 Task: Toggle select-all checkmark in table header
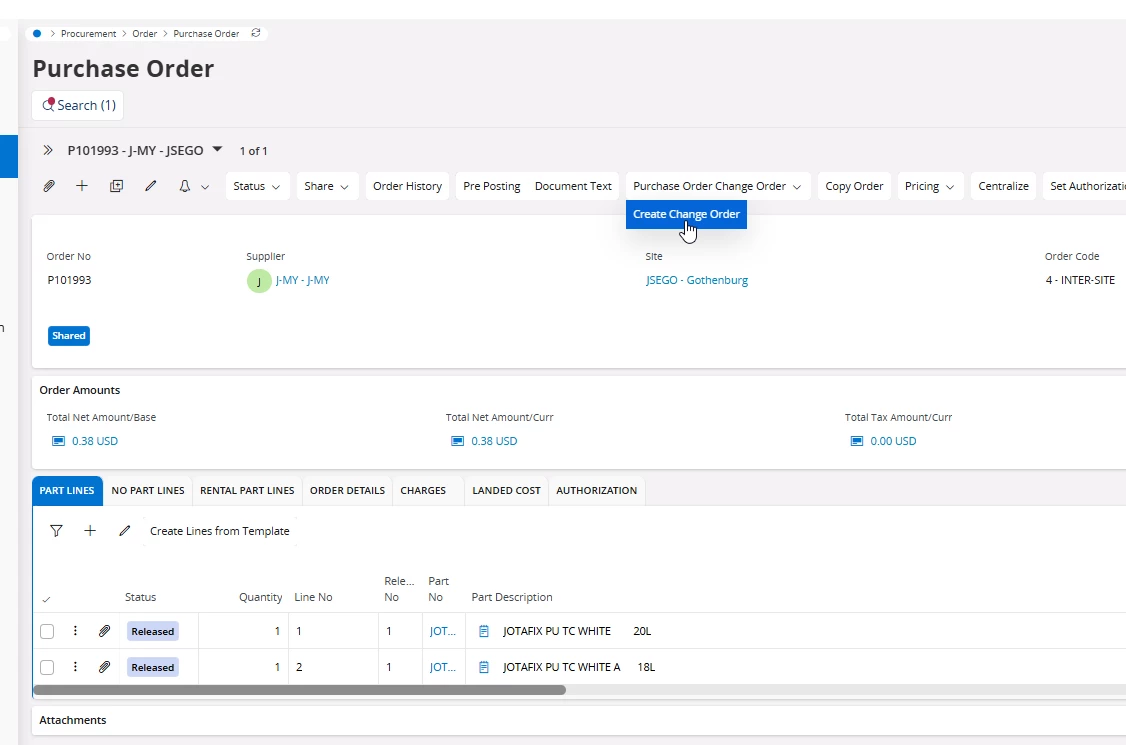coord(46,599)
